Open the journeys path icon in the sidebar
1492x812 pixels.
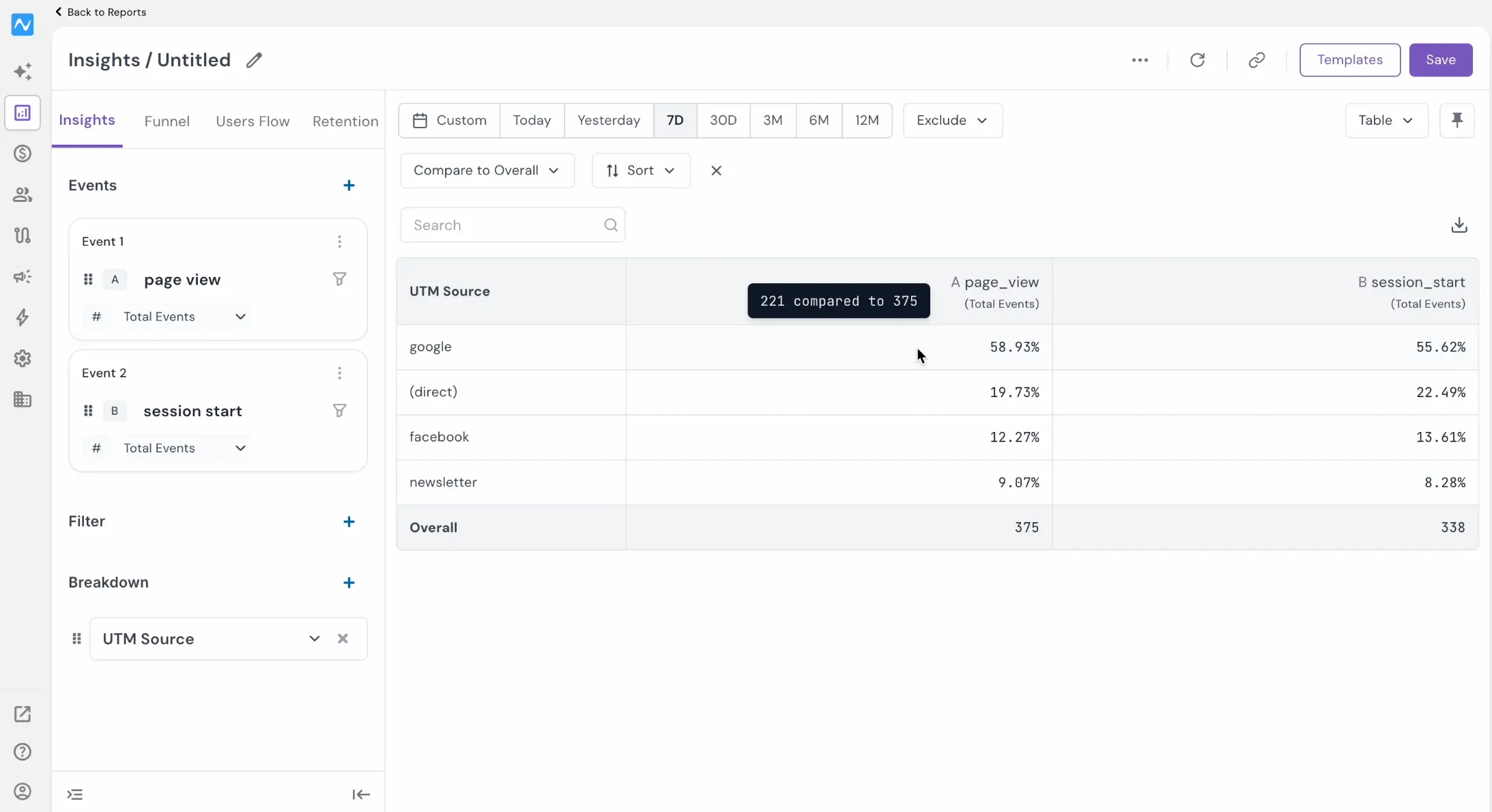[23, 235]
